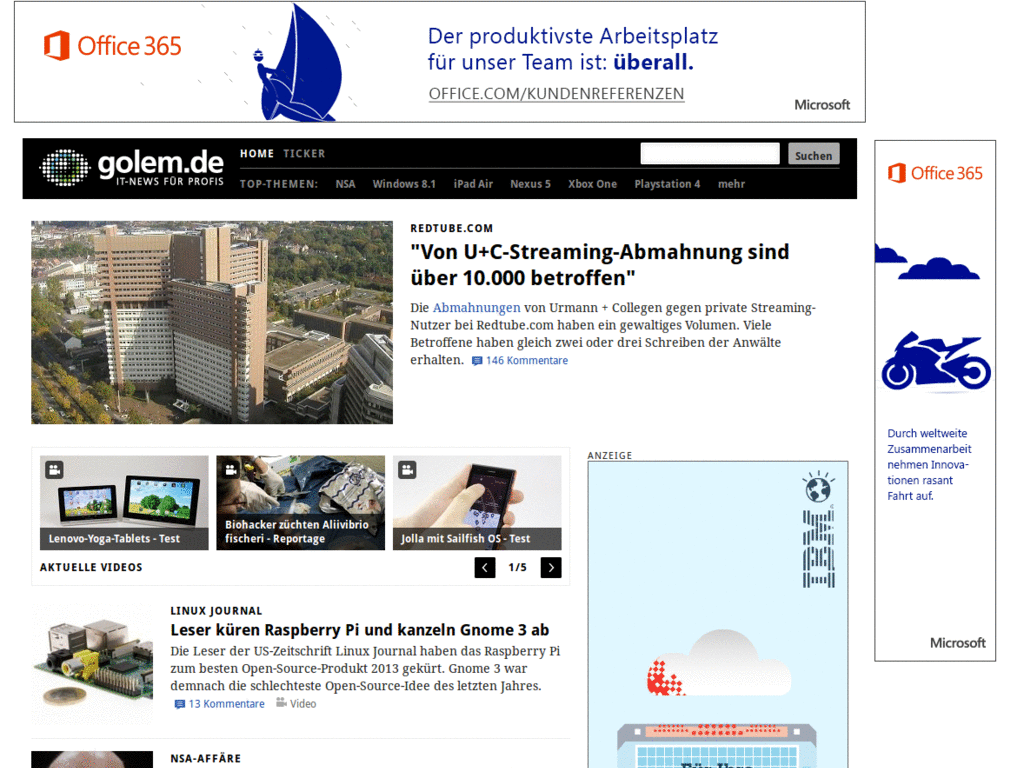
Task: Click Microsoft label in sidebar ad
Action: pos(957,643)
